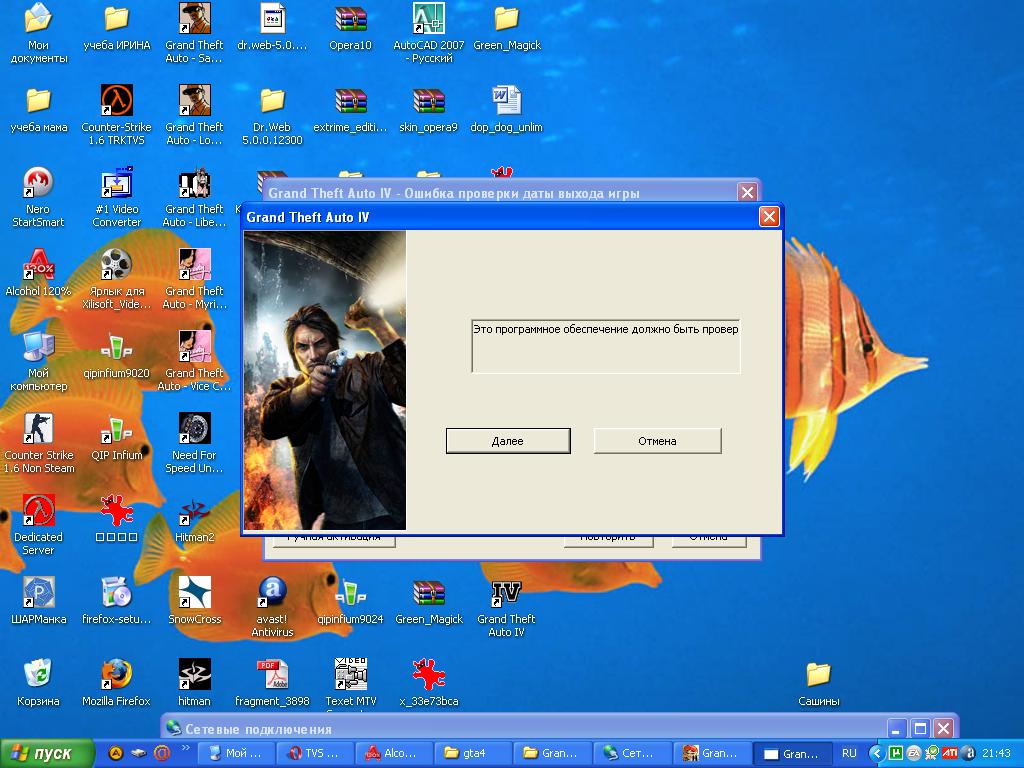Screen dimensions: 1024x768
Task: Open the avast! Antivirus shortcut
Action: (272, 594)
